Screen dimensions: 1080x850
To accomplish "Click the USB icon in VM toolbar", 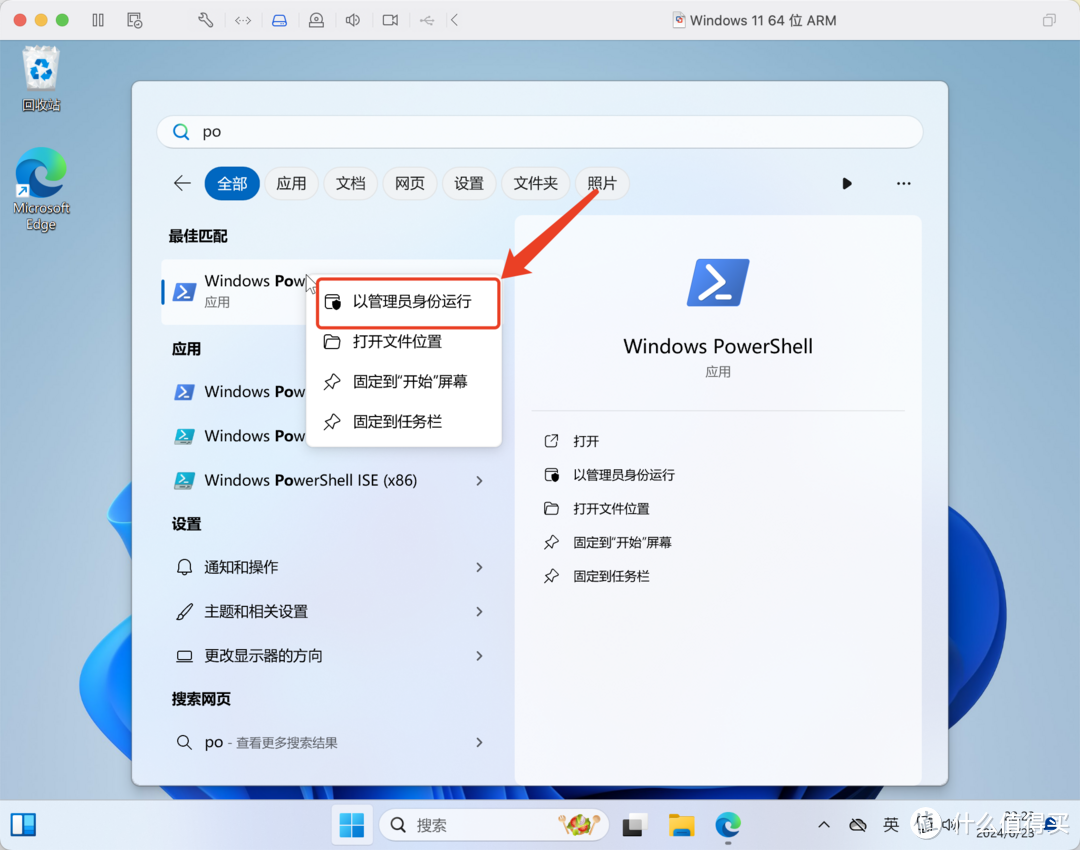I will click(427, 21).
